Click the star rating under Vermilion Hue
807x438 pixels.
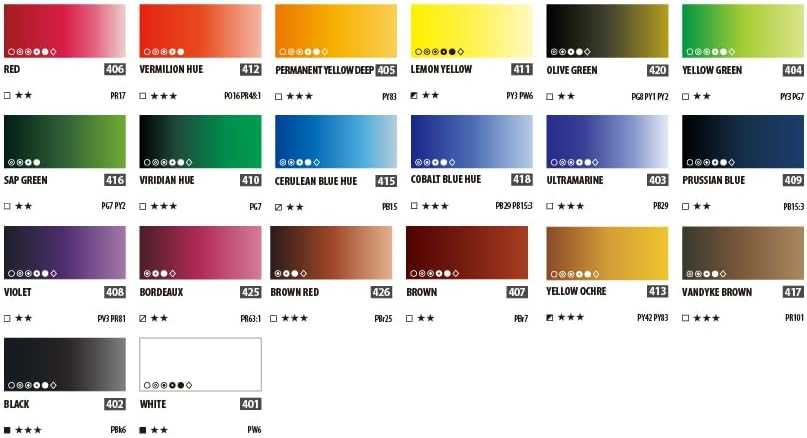[x=164, y=96]
